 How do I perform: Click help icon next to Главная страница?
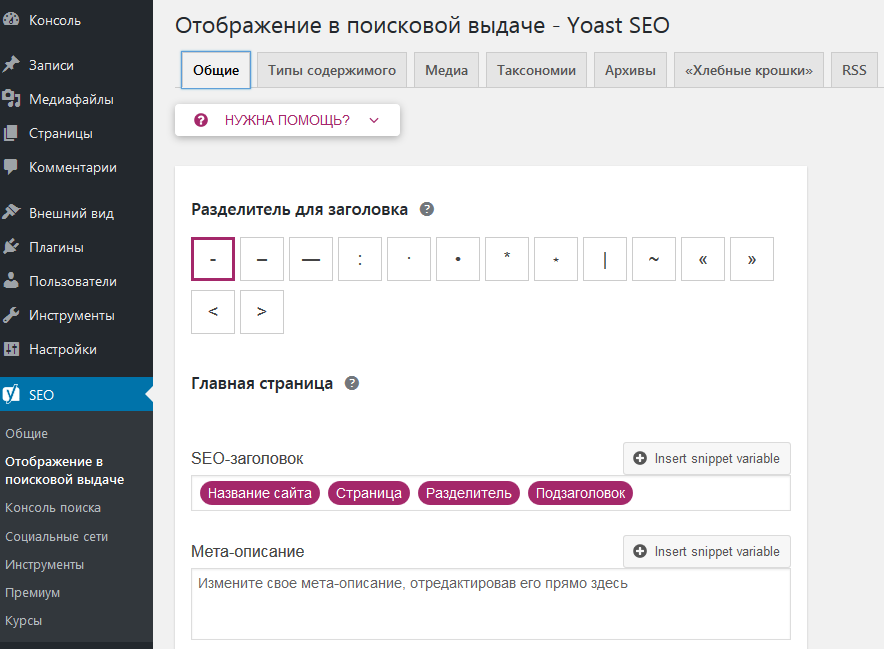pos(352,383)
